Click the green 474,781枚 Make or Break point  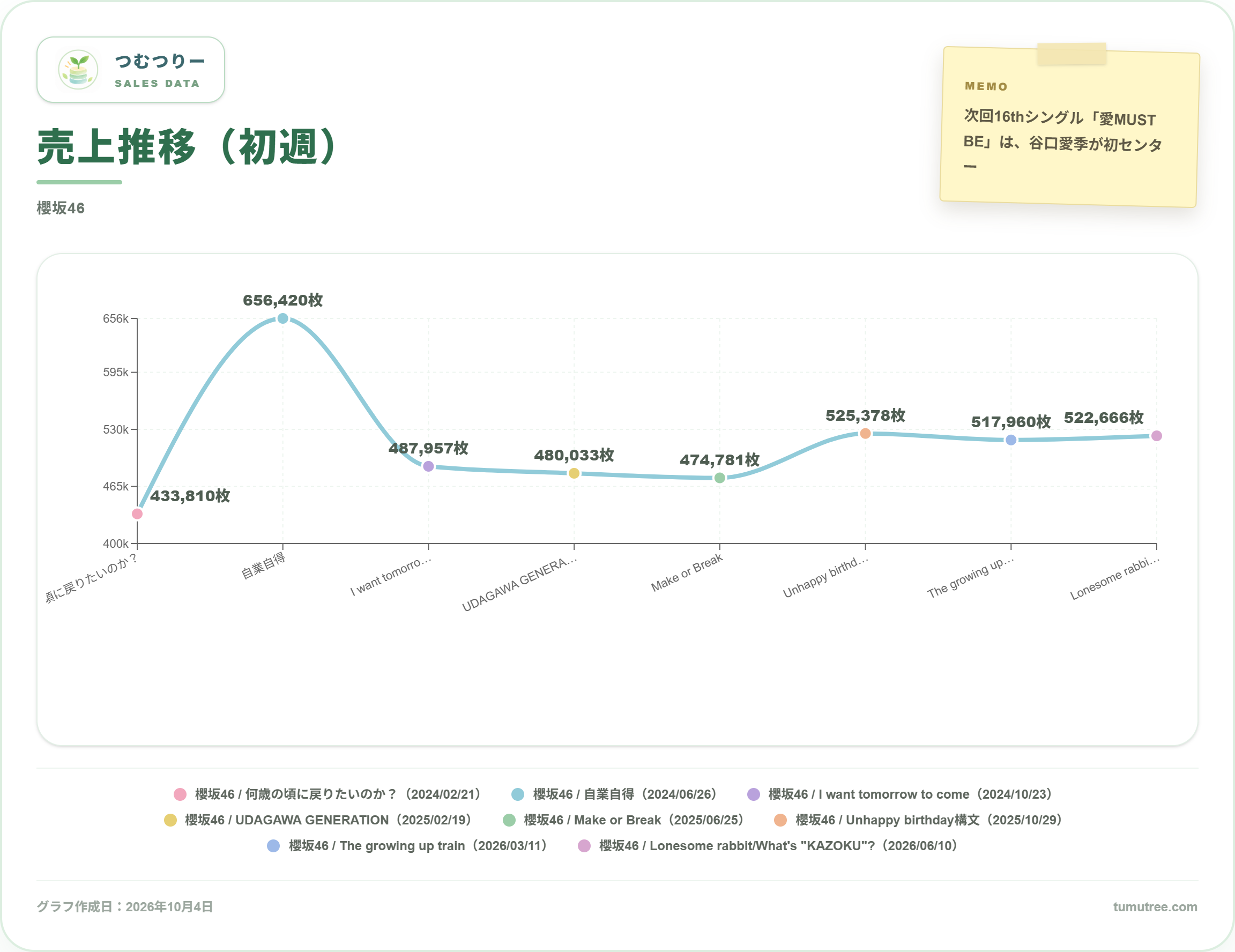tap(720, 478)
